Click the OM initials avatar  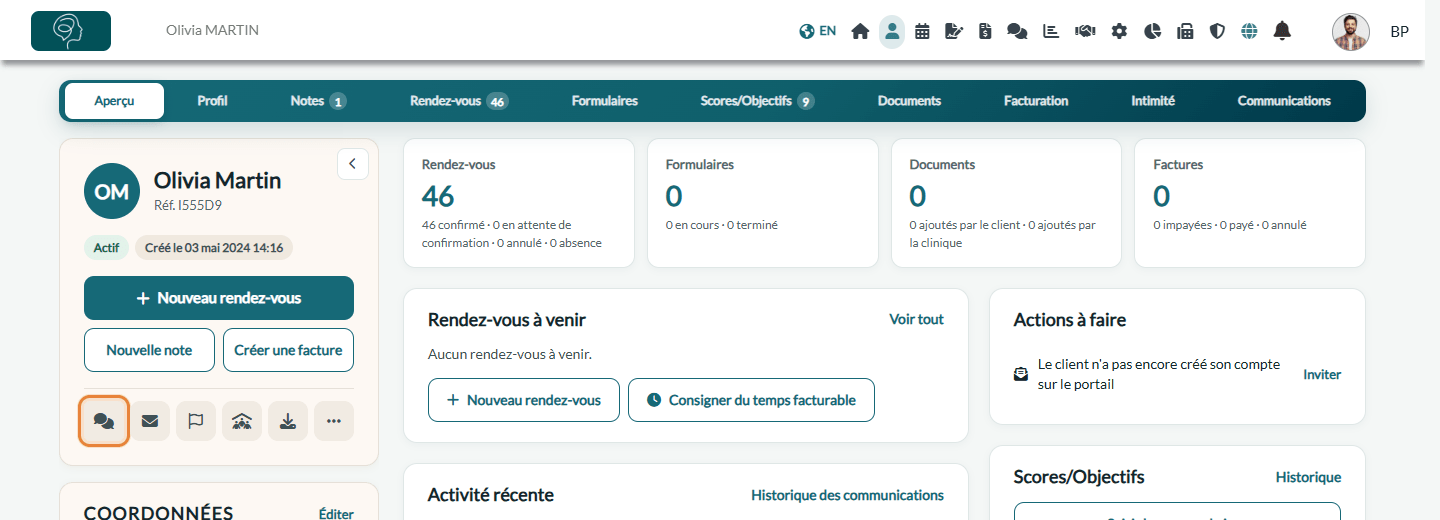click(112, 191)
